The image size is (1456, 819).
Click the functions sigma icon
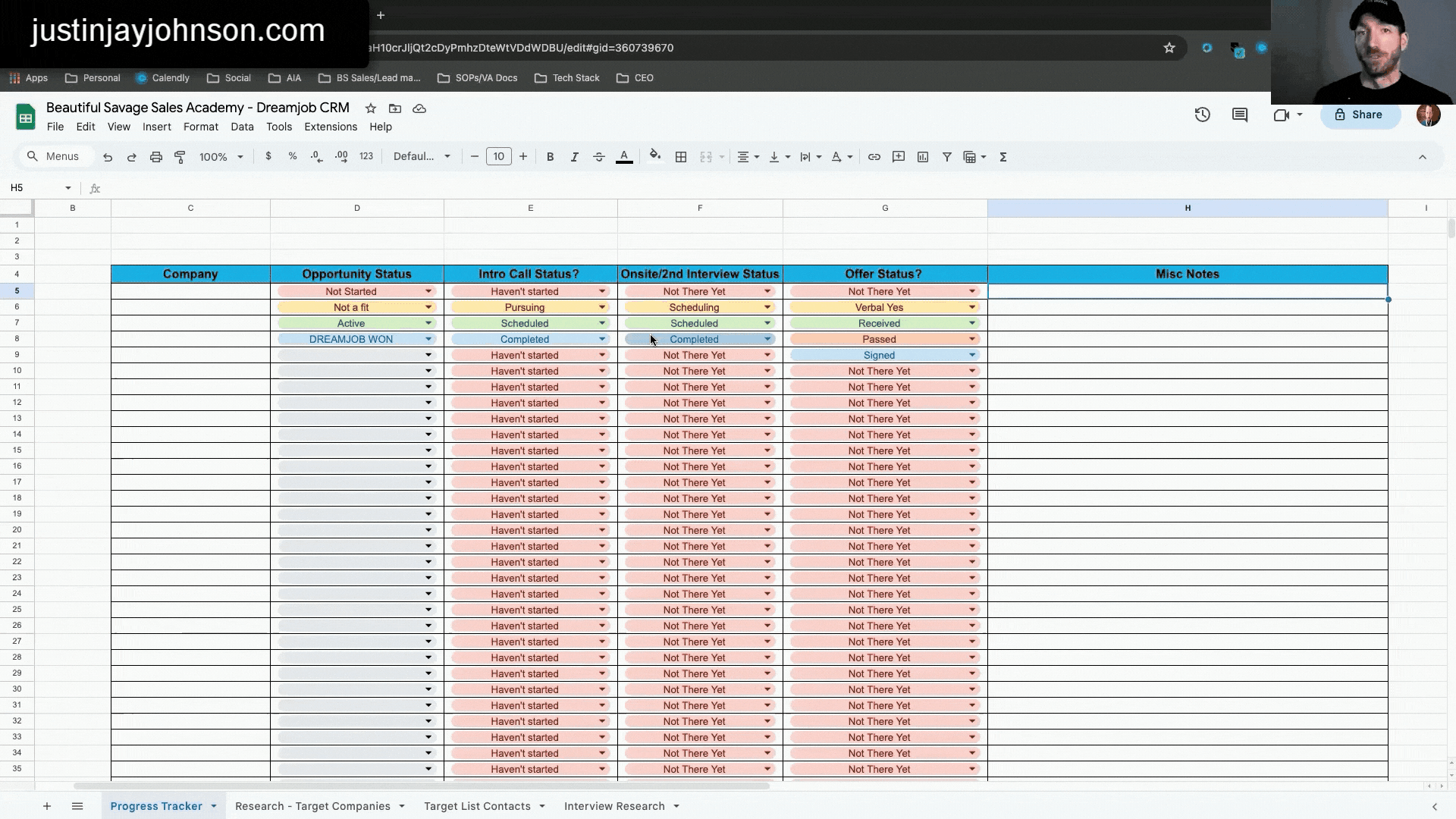click(x=1003, y=157)
